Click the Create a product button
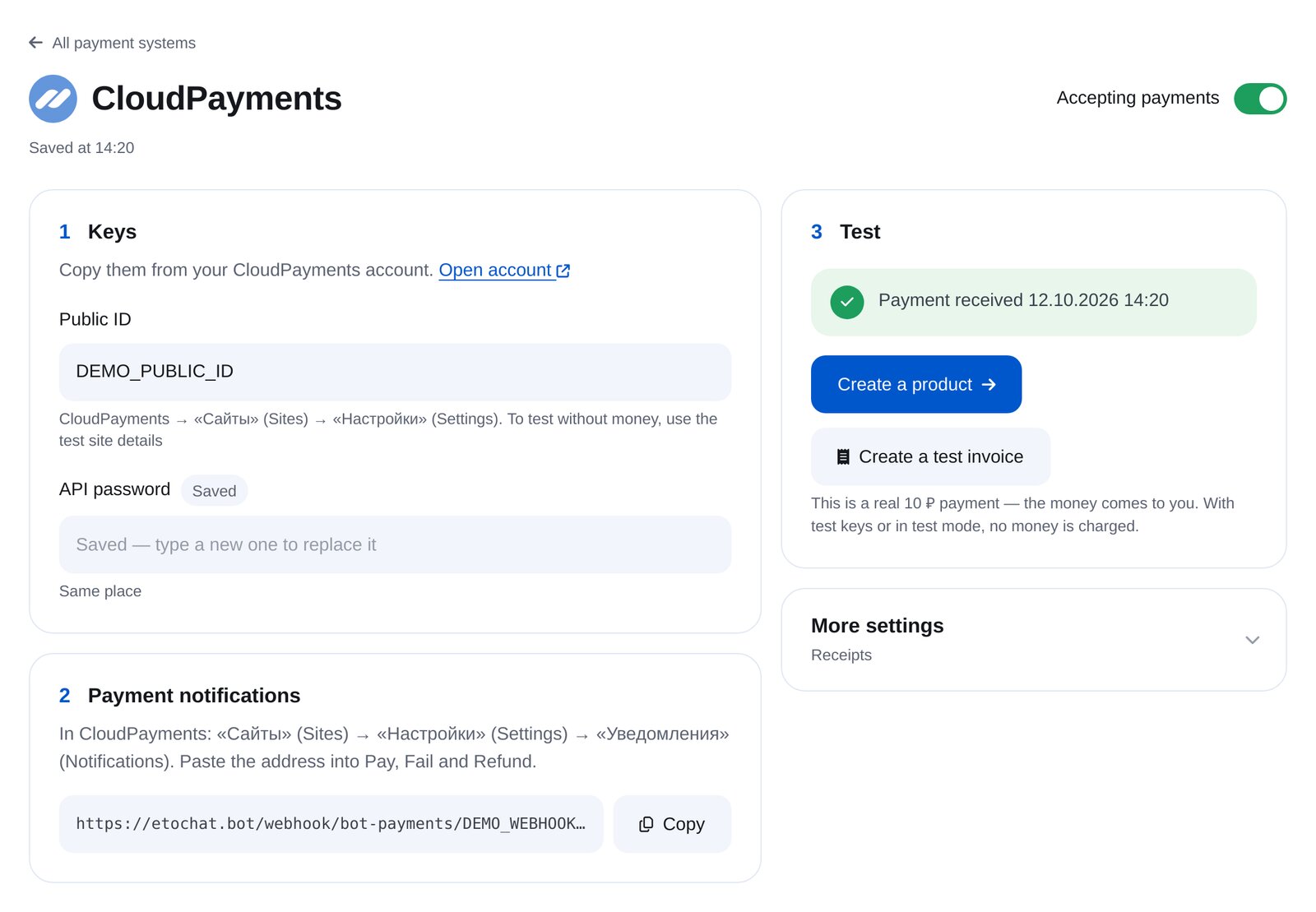The image size is (1316, 912). point(916,384)
